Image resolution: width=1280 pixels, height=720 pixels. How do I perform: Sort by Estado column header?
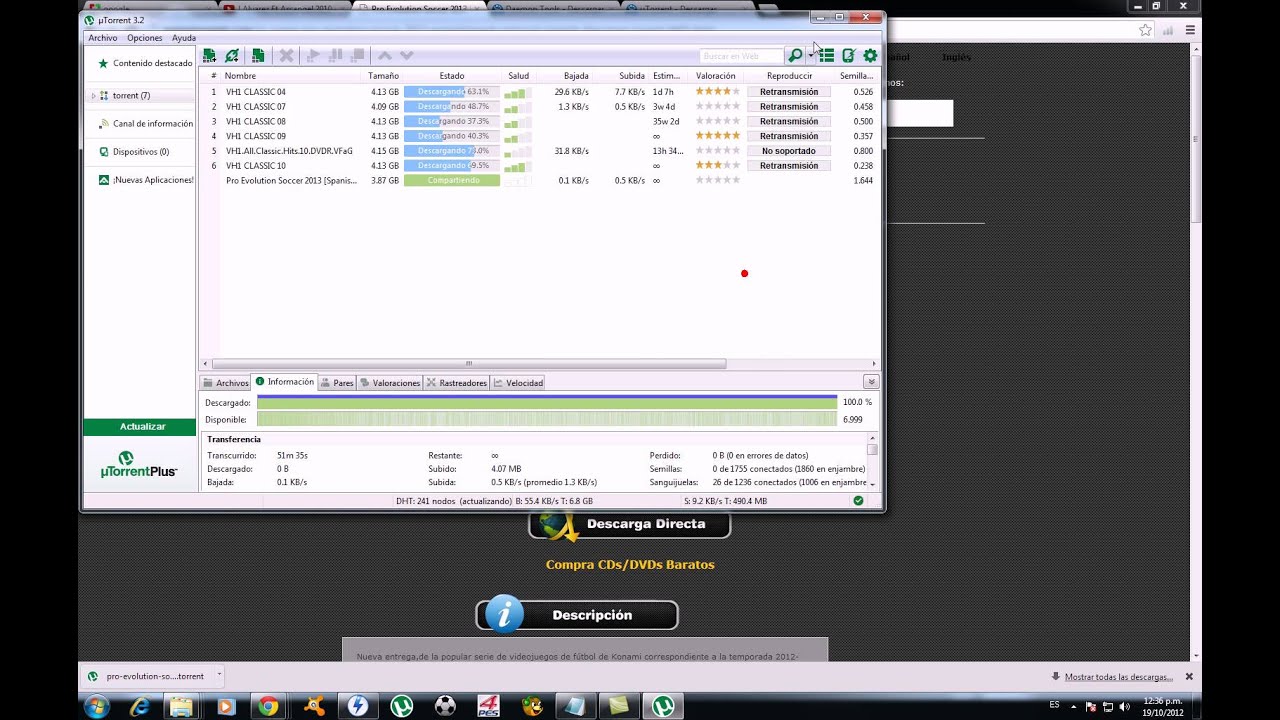click(451, 76)
